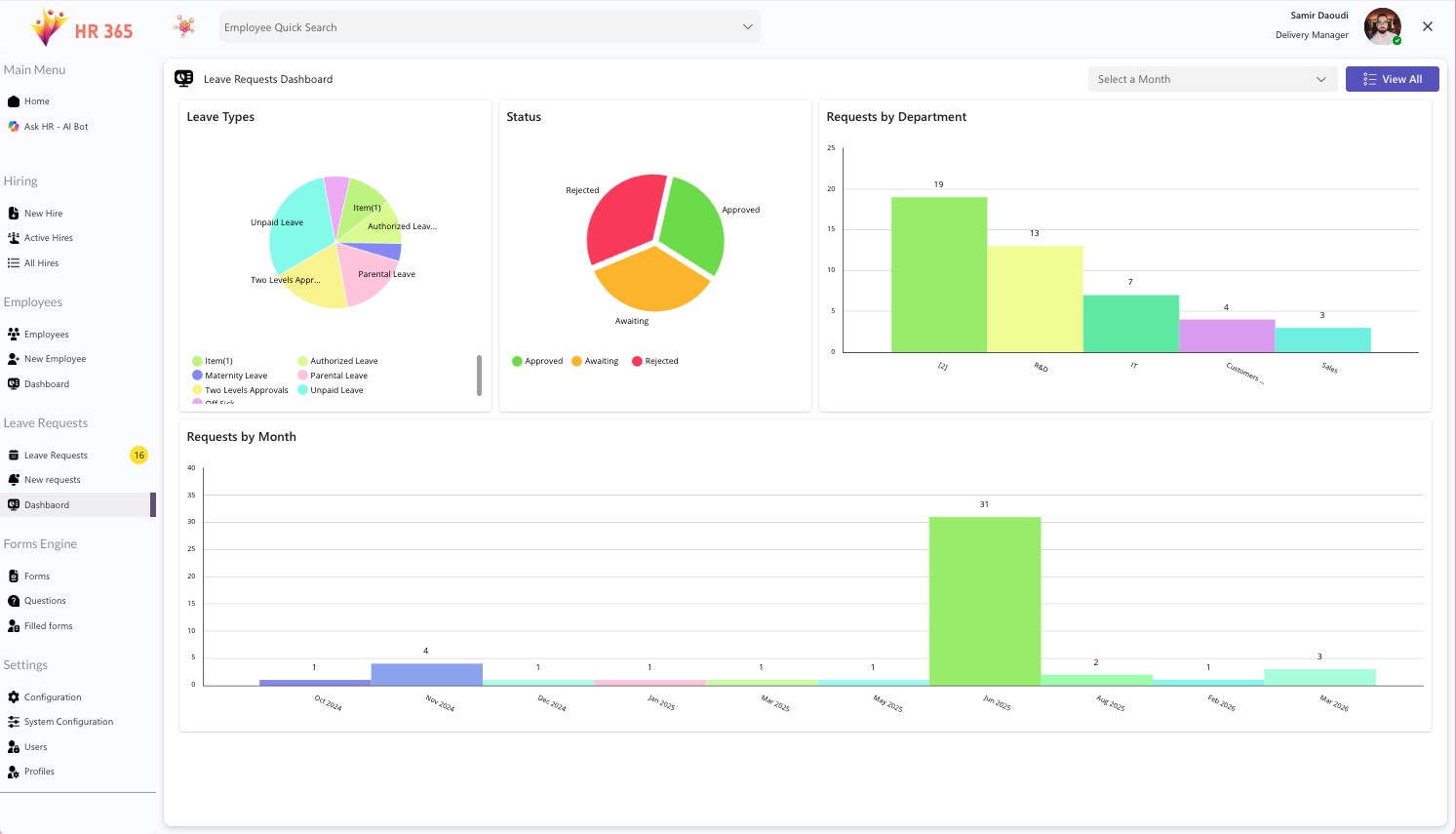This screenshot has height=834, width=1456.
Task: Open the Employee Quick Search dropdown
Action: (x=490, y=27)
